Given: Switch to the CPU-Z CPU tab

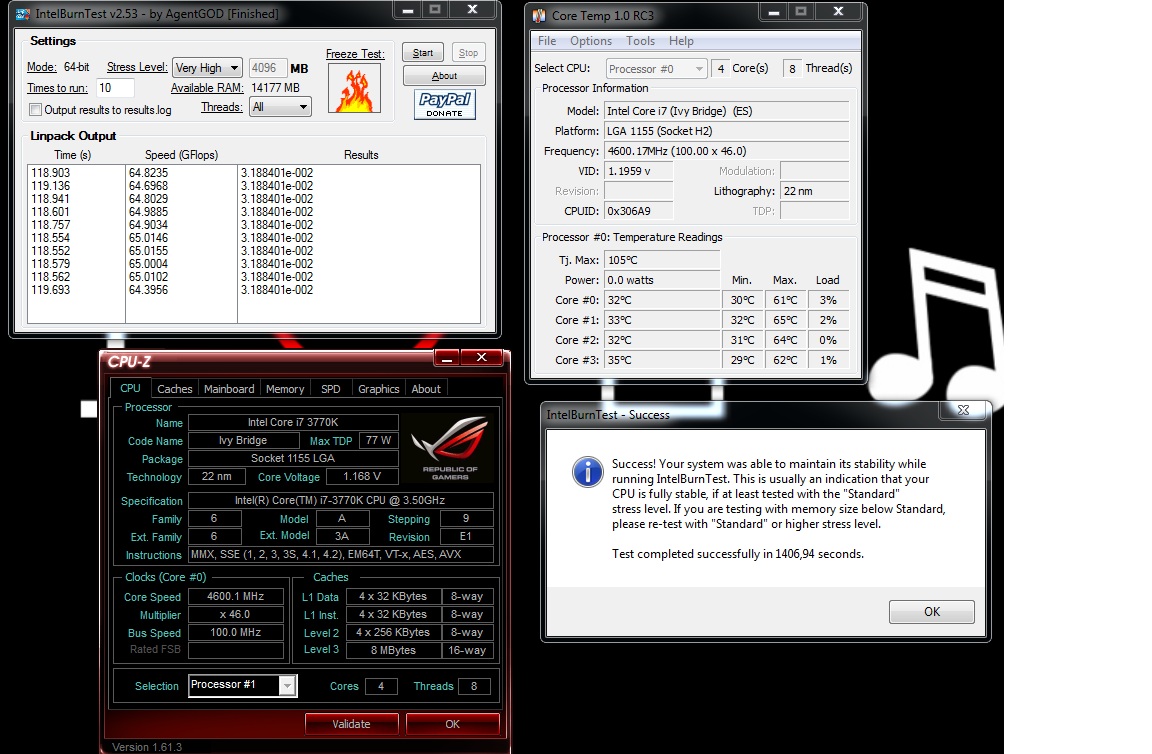Looking at the screenshot, I should [x=130, y=388].
